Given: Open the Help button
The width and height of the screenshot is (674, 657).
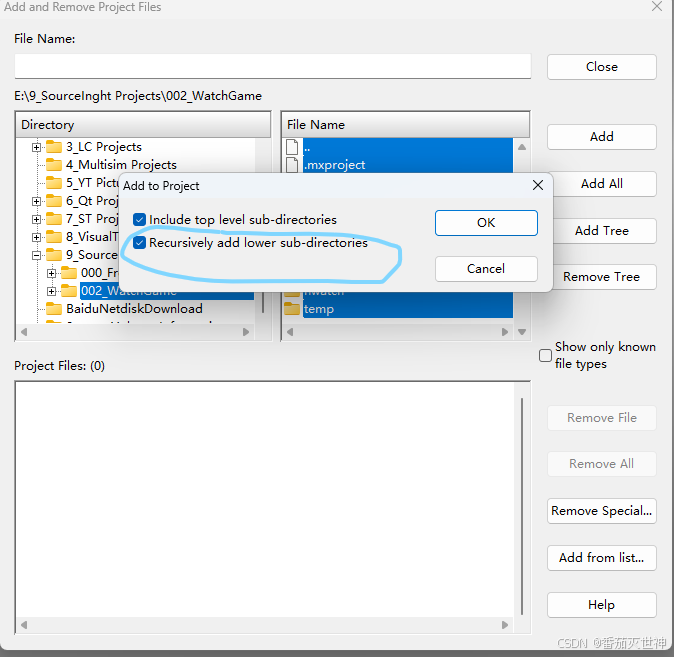Looking at the screenshot, I should [x=601, y=605].
